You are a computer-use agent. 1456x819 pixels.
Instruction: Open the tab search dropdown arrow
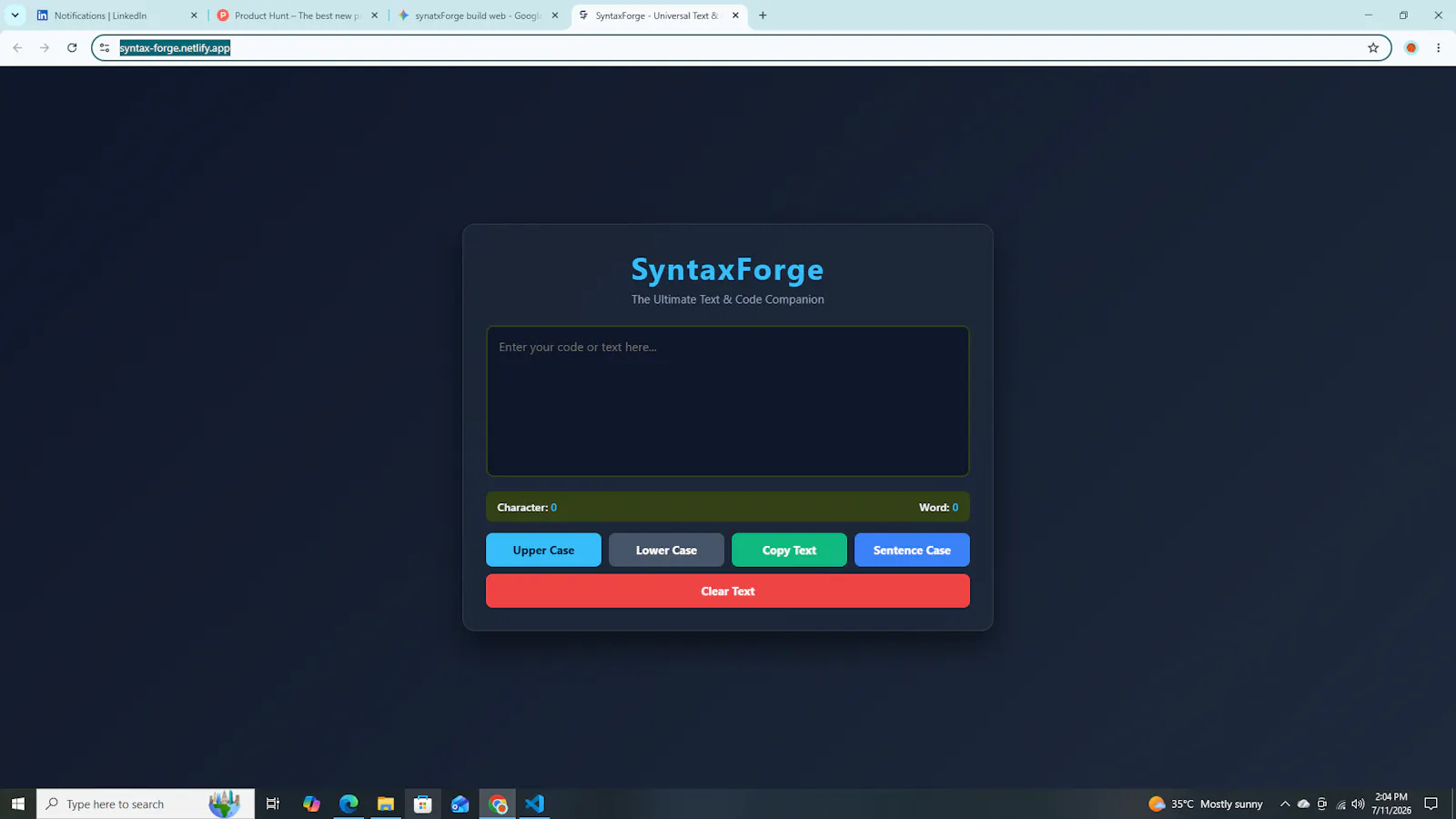[x=15, y=15]
